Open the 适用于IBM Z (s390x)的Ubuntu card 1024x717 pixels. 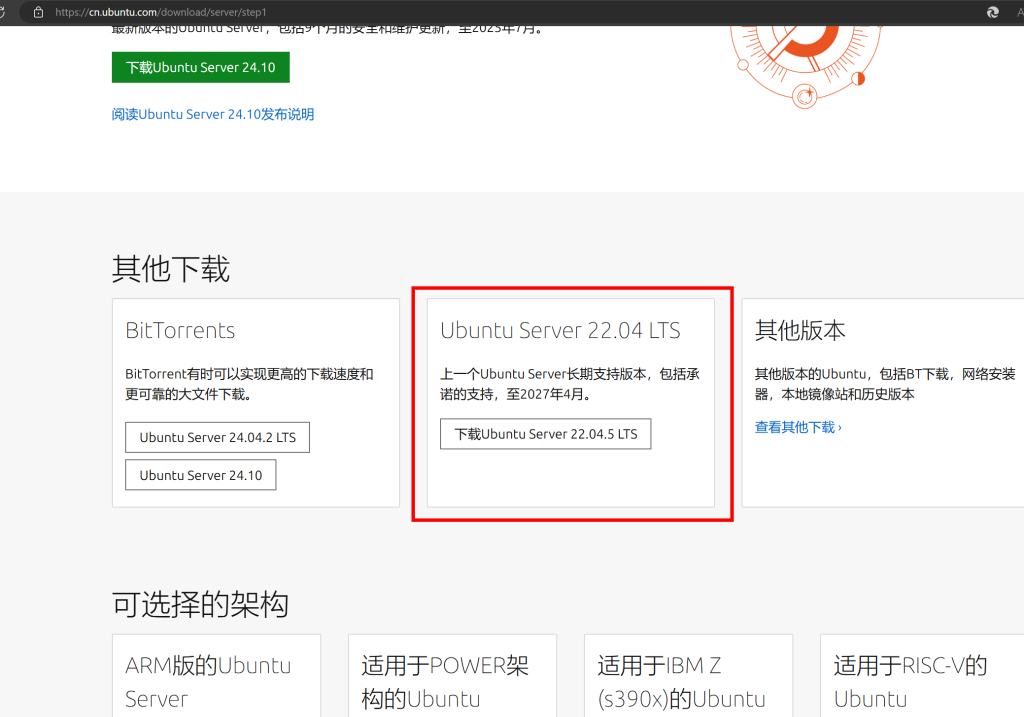pos(688,676)
